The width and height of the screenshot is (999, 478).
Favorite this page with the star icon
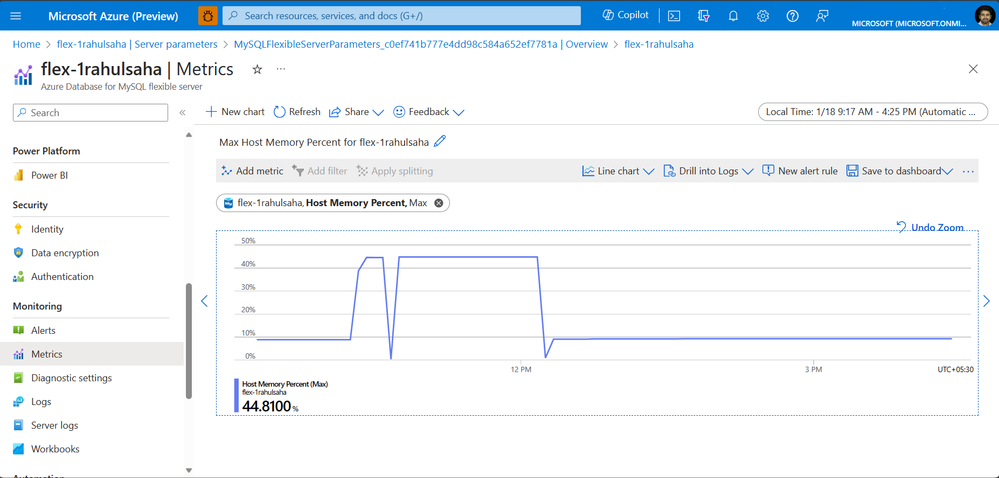click(257, 69)
